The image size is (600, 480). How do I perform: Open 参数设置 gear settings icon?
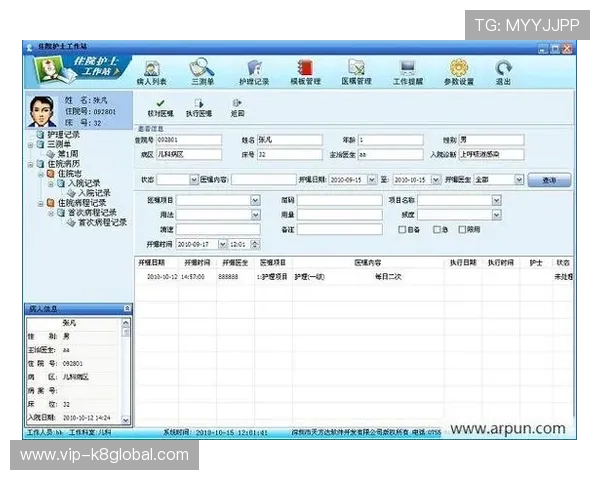coord(459,73)
